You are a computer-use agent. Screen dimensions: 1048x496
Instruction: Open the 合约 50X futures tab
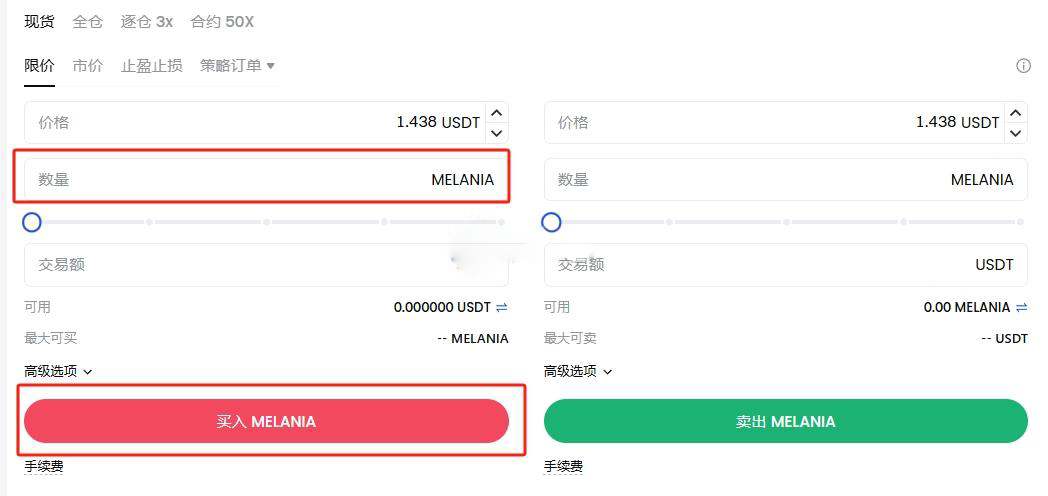coord(222,21)
